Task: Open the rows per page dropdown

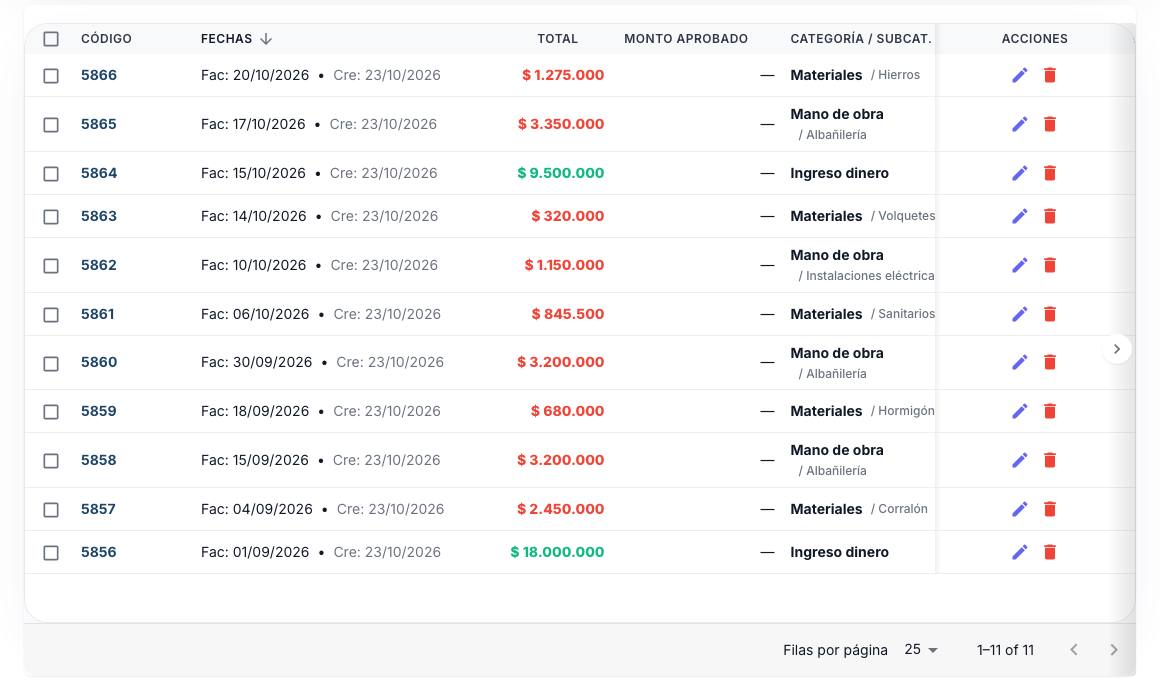Action: (x=921, y=650)
